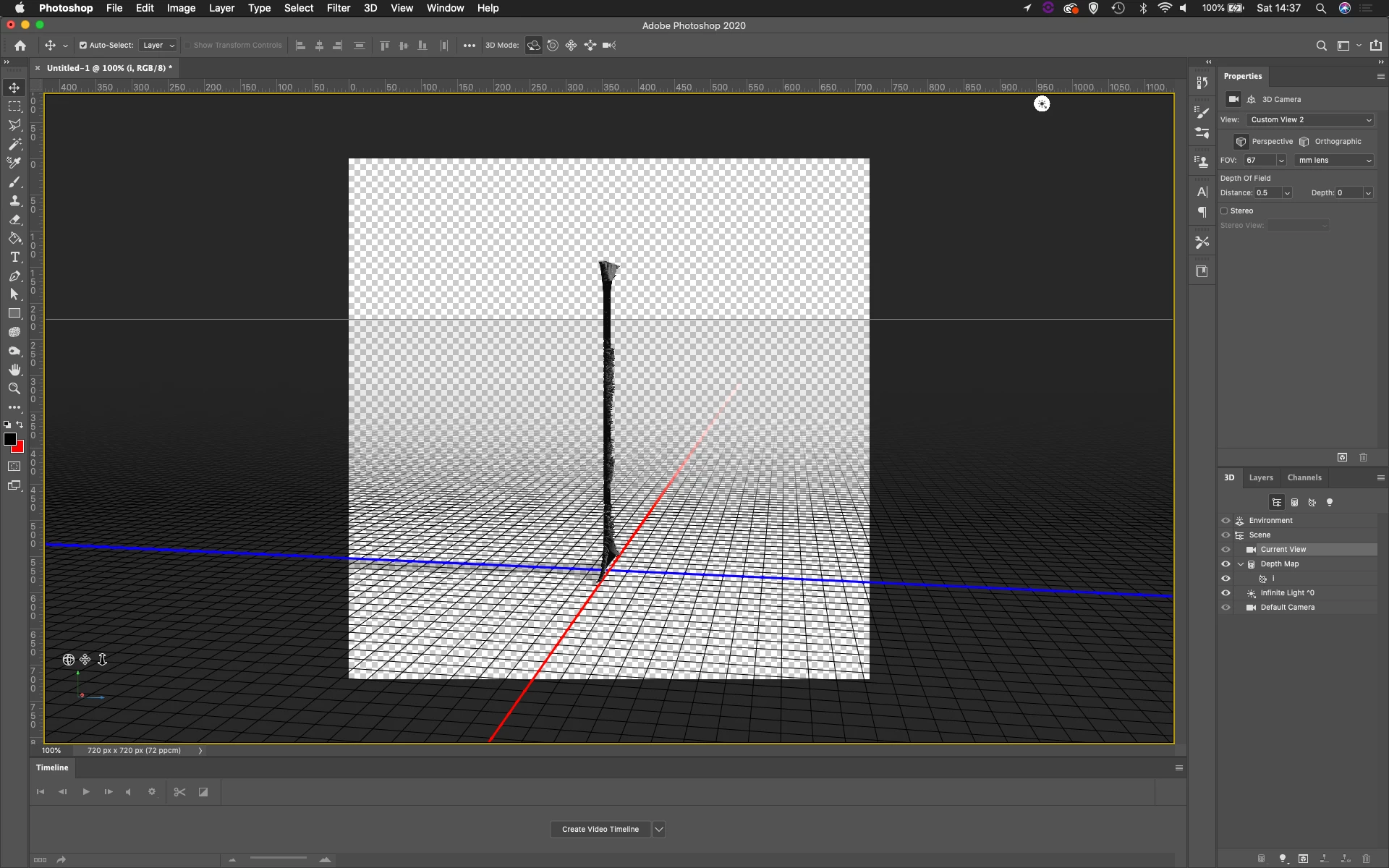1389x868 pixels.
Task: Click the foreground color swatch
Action: pos(10,439)
